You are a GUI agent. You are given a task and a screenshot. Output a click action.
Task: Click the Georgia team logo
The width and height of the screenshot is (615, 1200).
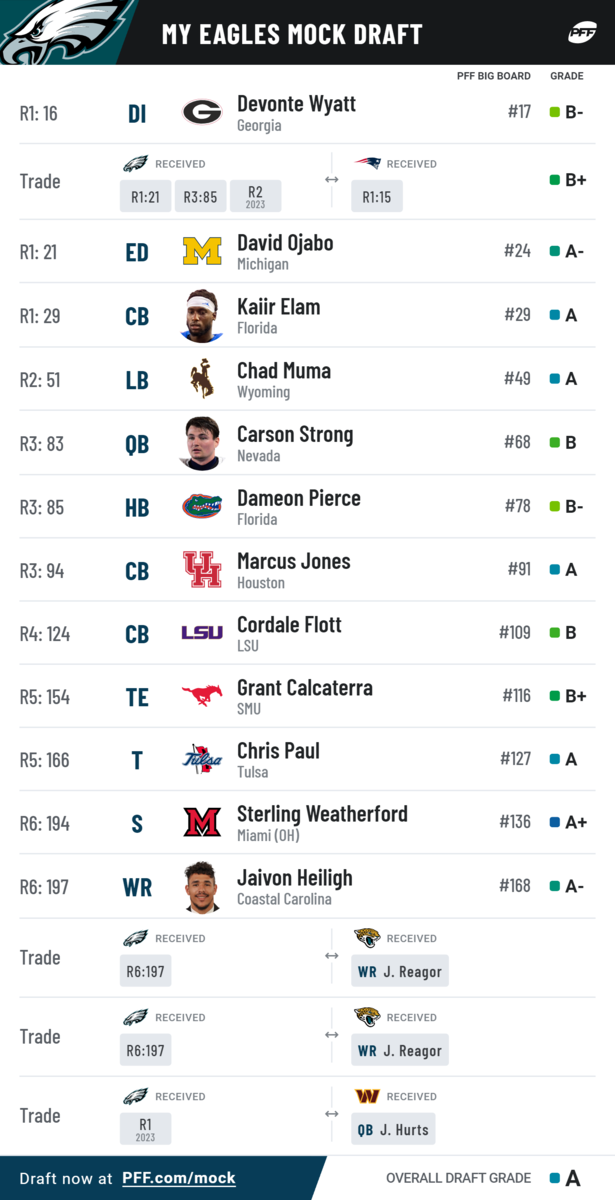pos(202,113)
